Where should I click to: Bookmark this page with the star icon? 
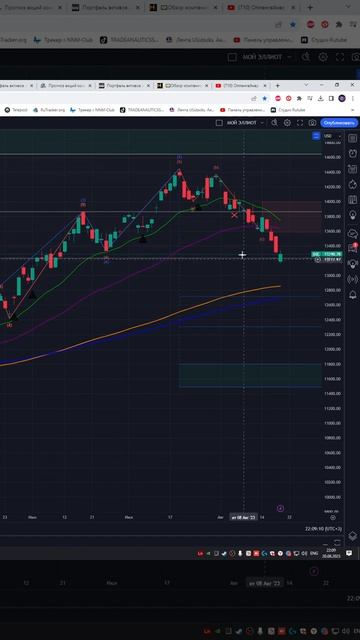[265, 98]
